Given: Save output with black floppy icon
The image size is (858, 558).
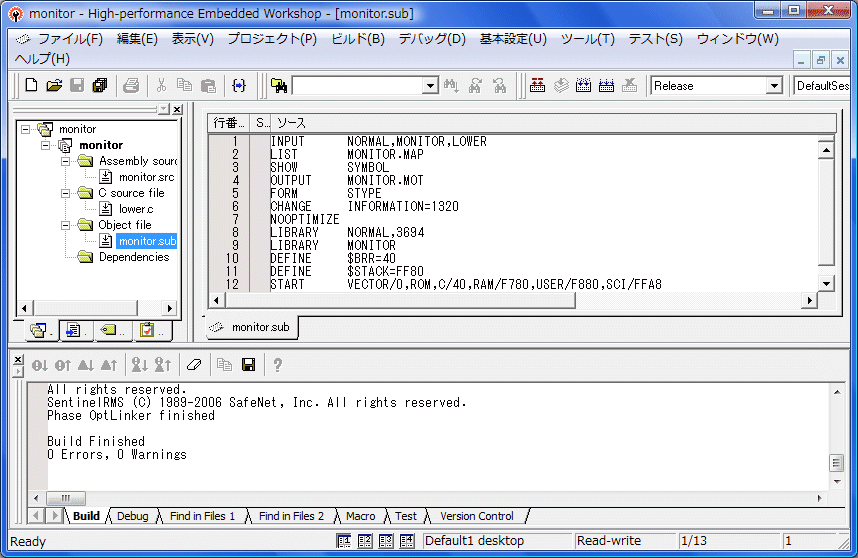Looking at the screenshot, I should coord(248,365).
